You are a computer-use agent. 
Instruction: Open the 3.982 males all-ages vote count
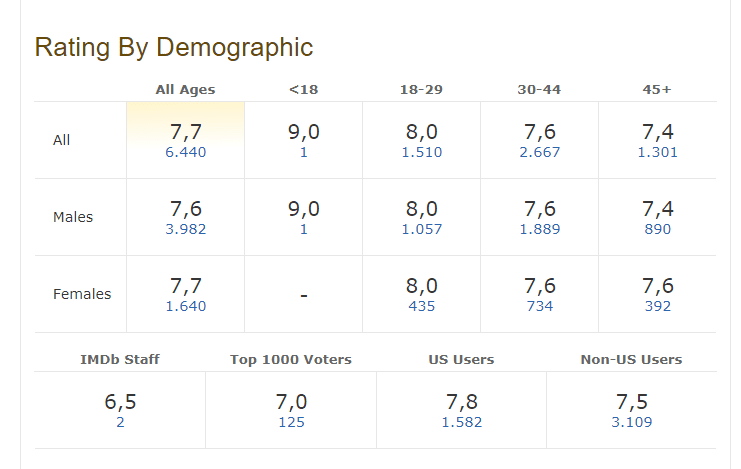click(186, 229)
